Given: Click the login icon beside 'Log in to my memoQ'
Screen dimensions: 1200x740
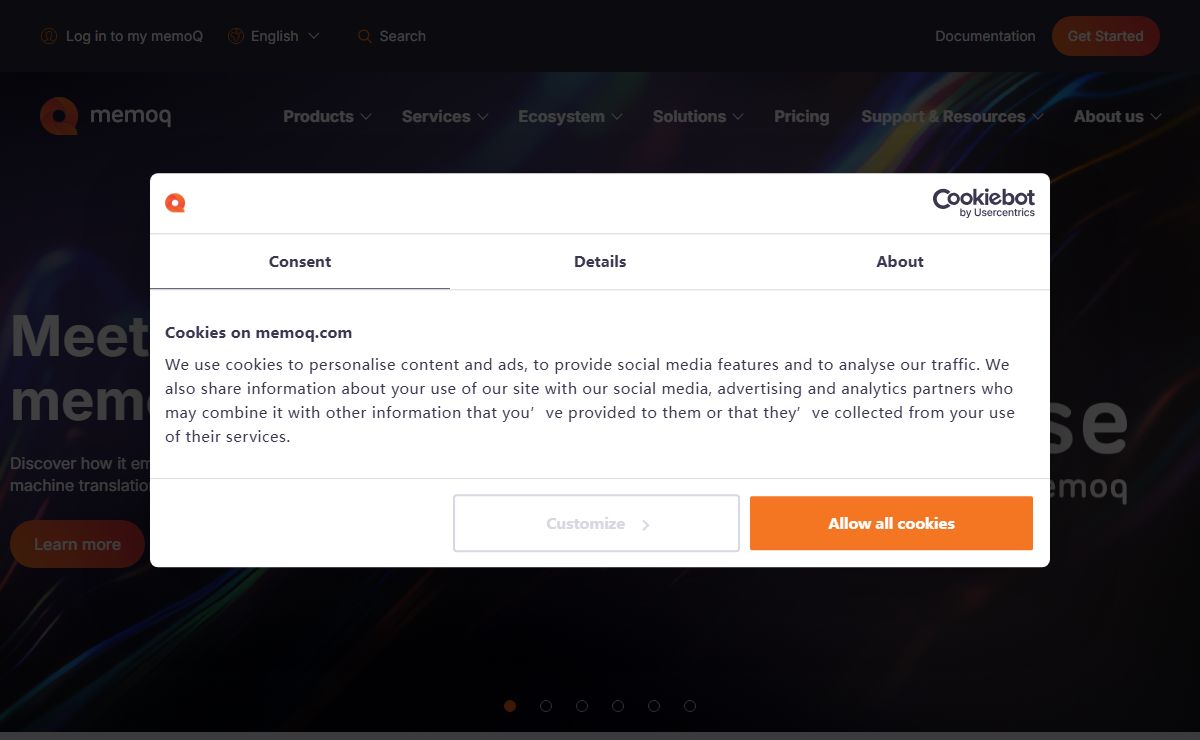Looking at the screenshot, I should click(x=48, y=36).
